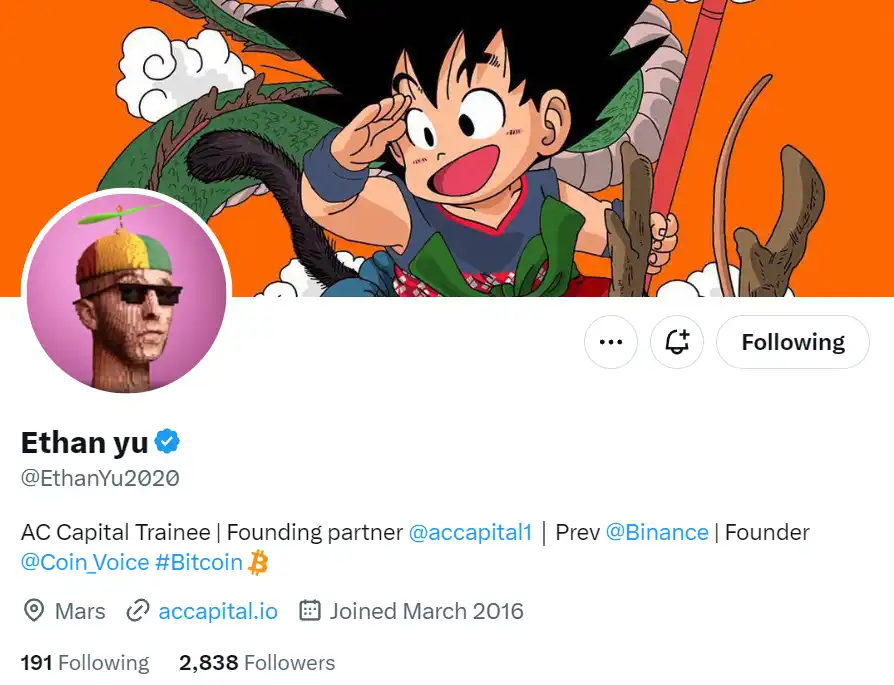Viewport: 894px width, 685px height.
Task: Open the 2,838 Followers list
Action: [x=257, y=662]
